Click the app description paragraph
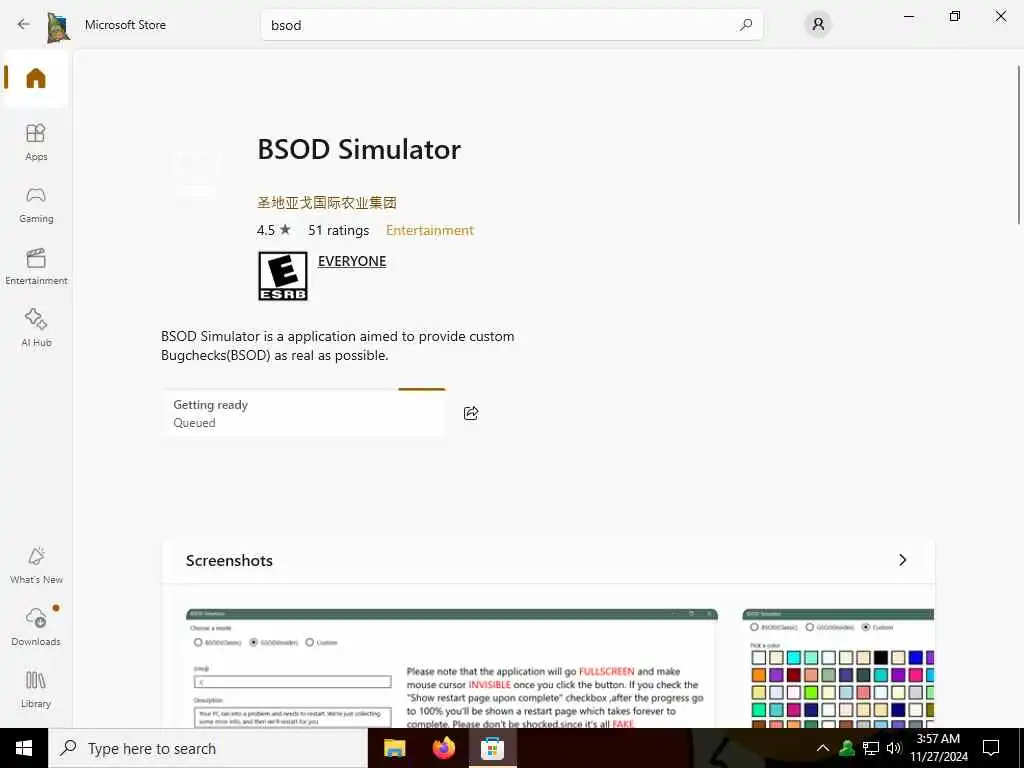The width and height of the screenshot is (1024, 768). (338, 345)
